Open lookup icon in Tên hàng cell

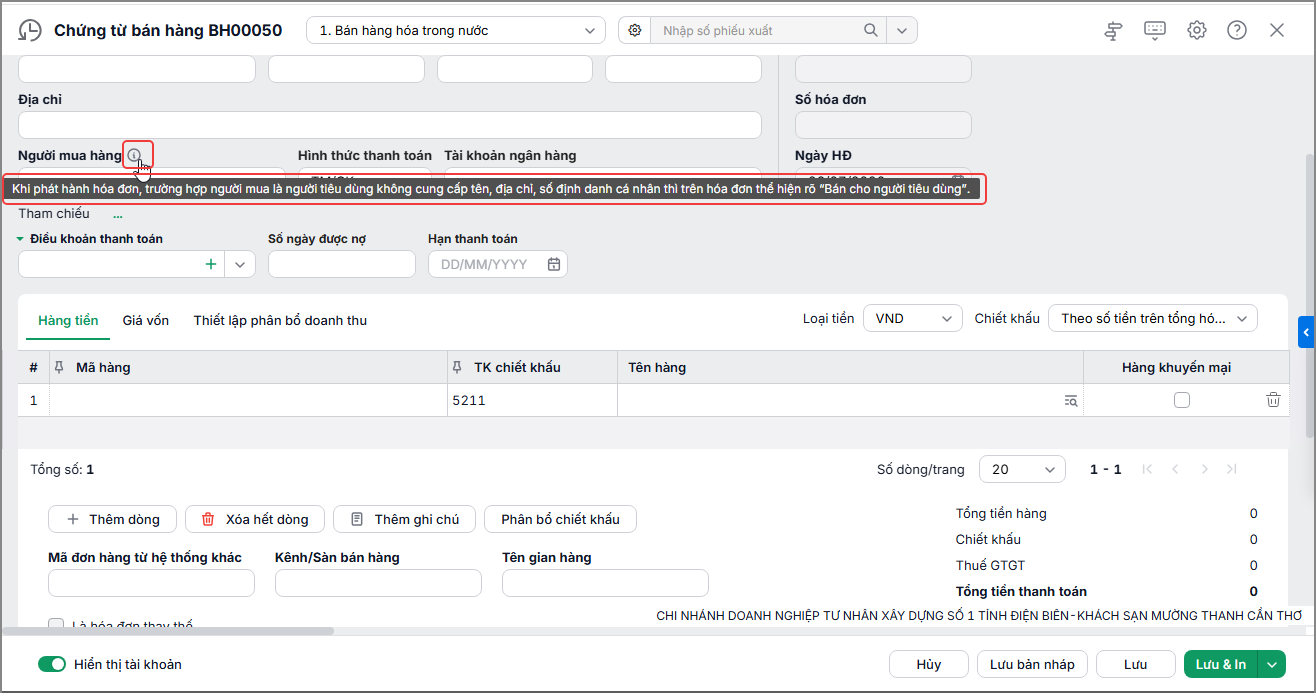pyautogui.click(x=1071, y=400)
